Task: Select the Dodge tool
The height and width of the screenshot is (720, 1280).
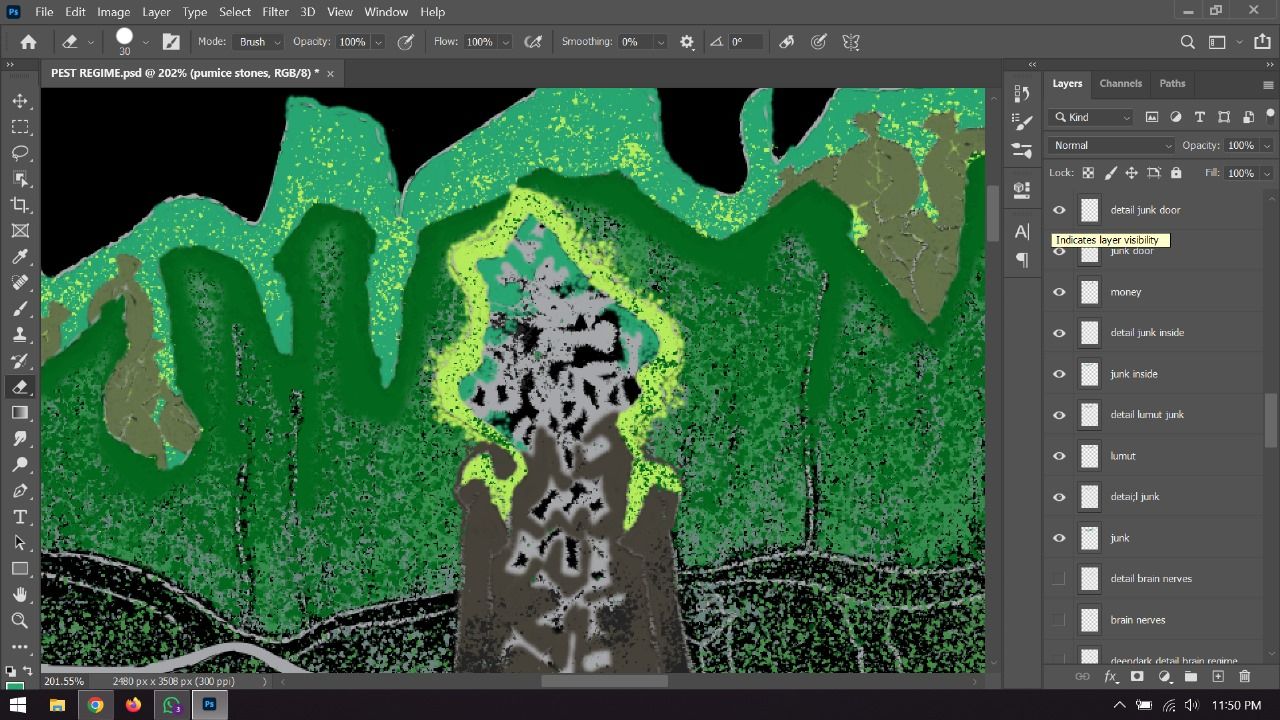Action: point(20,465)
